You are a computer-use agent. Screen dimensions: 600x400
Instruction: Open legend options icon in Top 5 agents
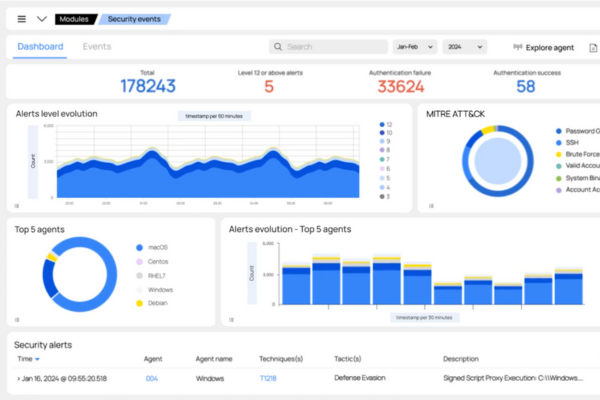click(17, 320)
